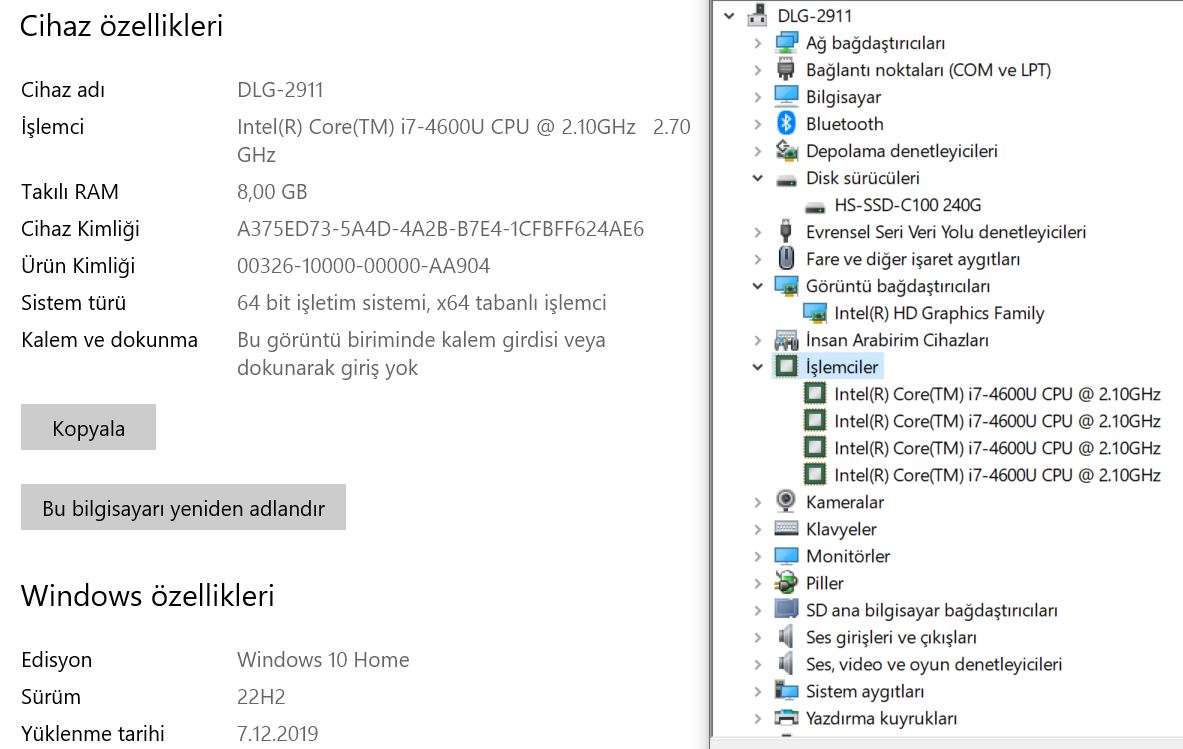
Task: Select Depolama denetleyicileri label
Action: click(902, 151)
